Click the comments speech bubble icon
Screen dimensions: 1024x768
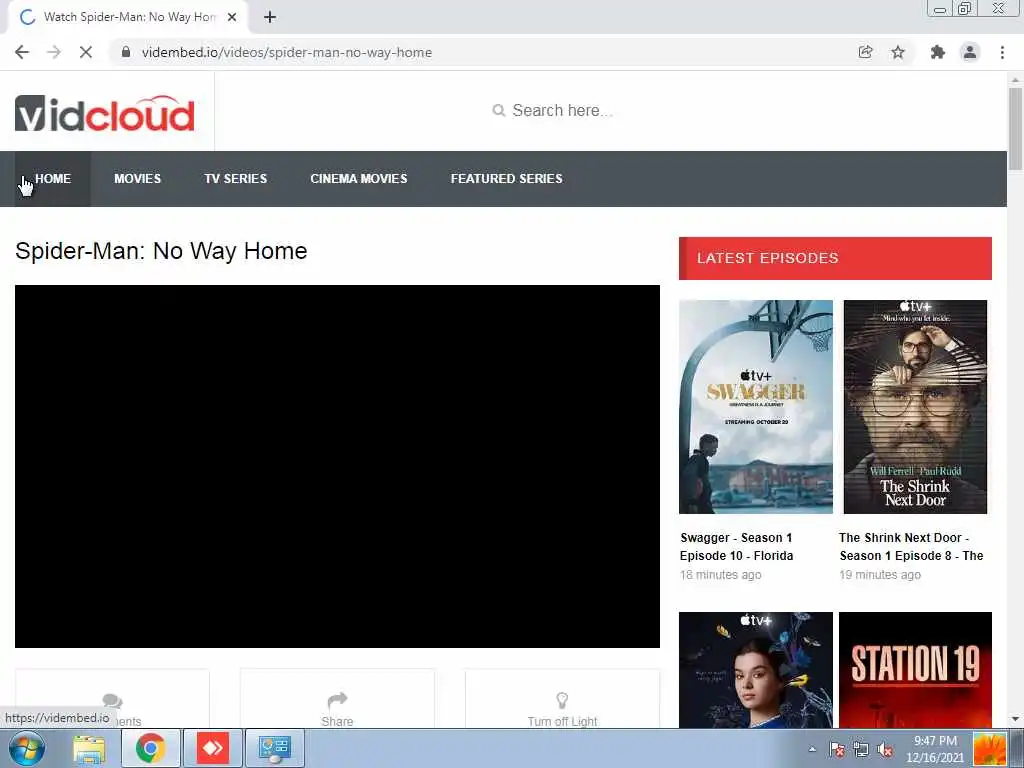pyautogui.click(x=112, y=701)
